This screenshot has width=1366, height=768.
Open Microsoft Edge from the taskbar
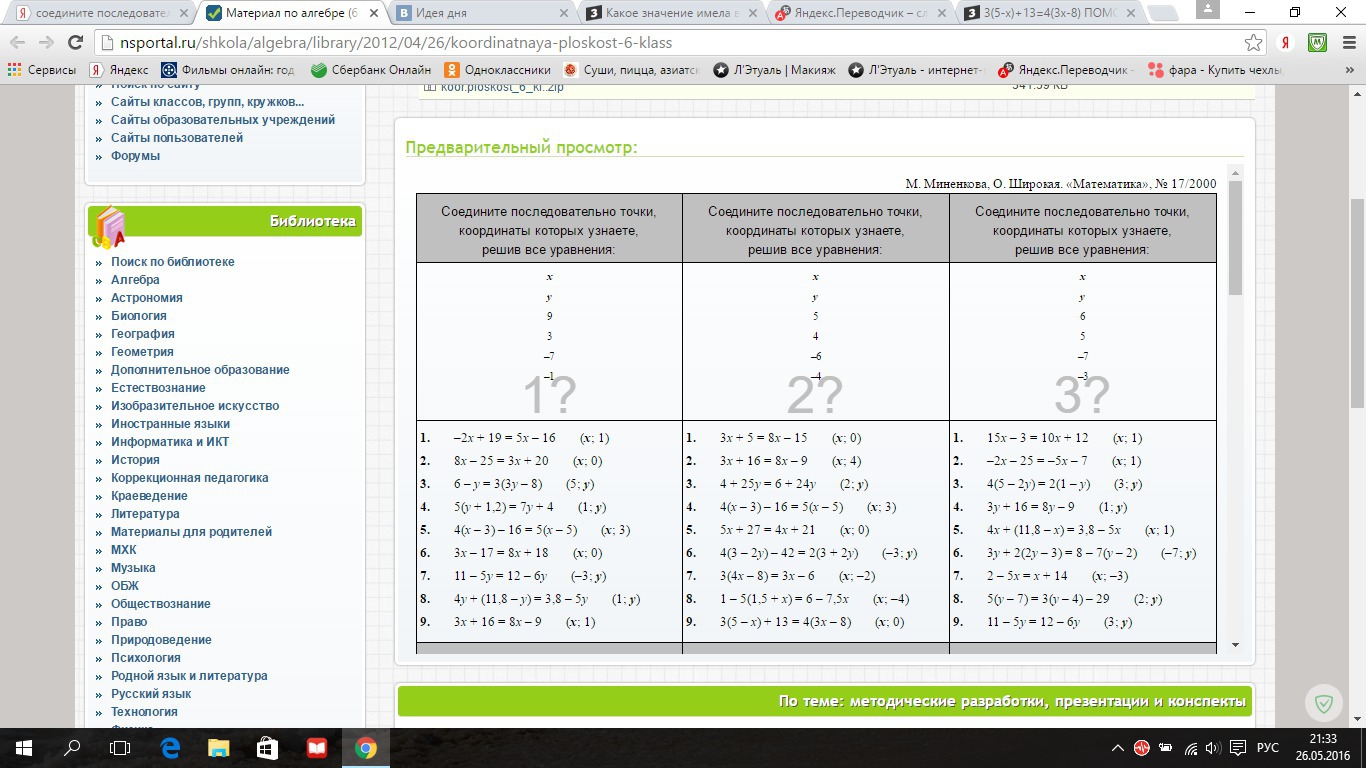click(170, 748)
